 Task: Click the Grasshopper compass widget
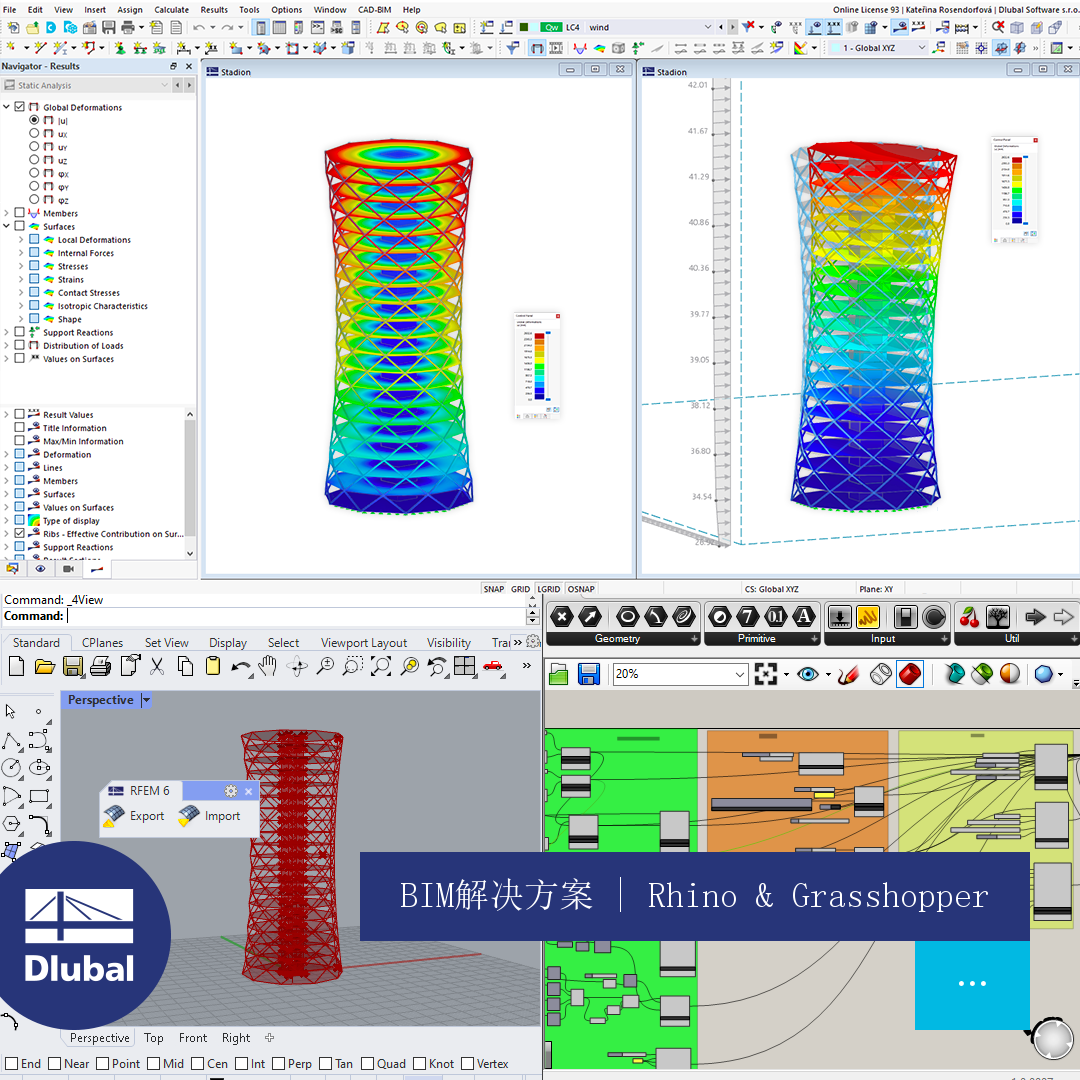1052,1038
